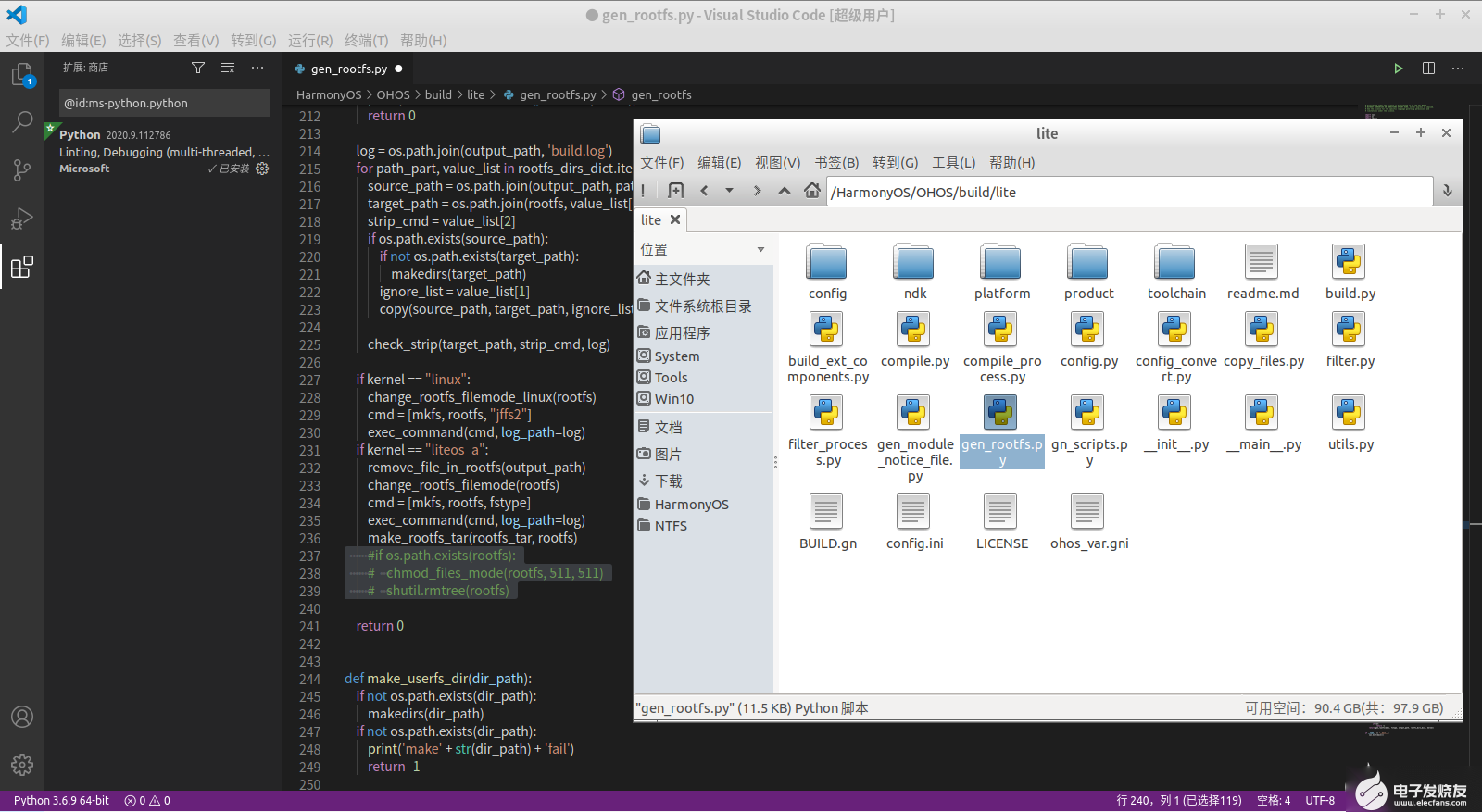
Task: Click cursor position 行 240 status item
Action: [x=1179, y=801]
